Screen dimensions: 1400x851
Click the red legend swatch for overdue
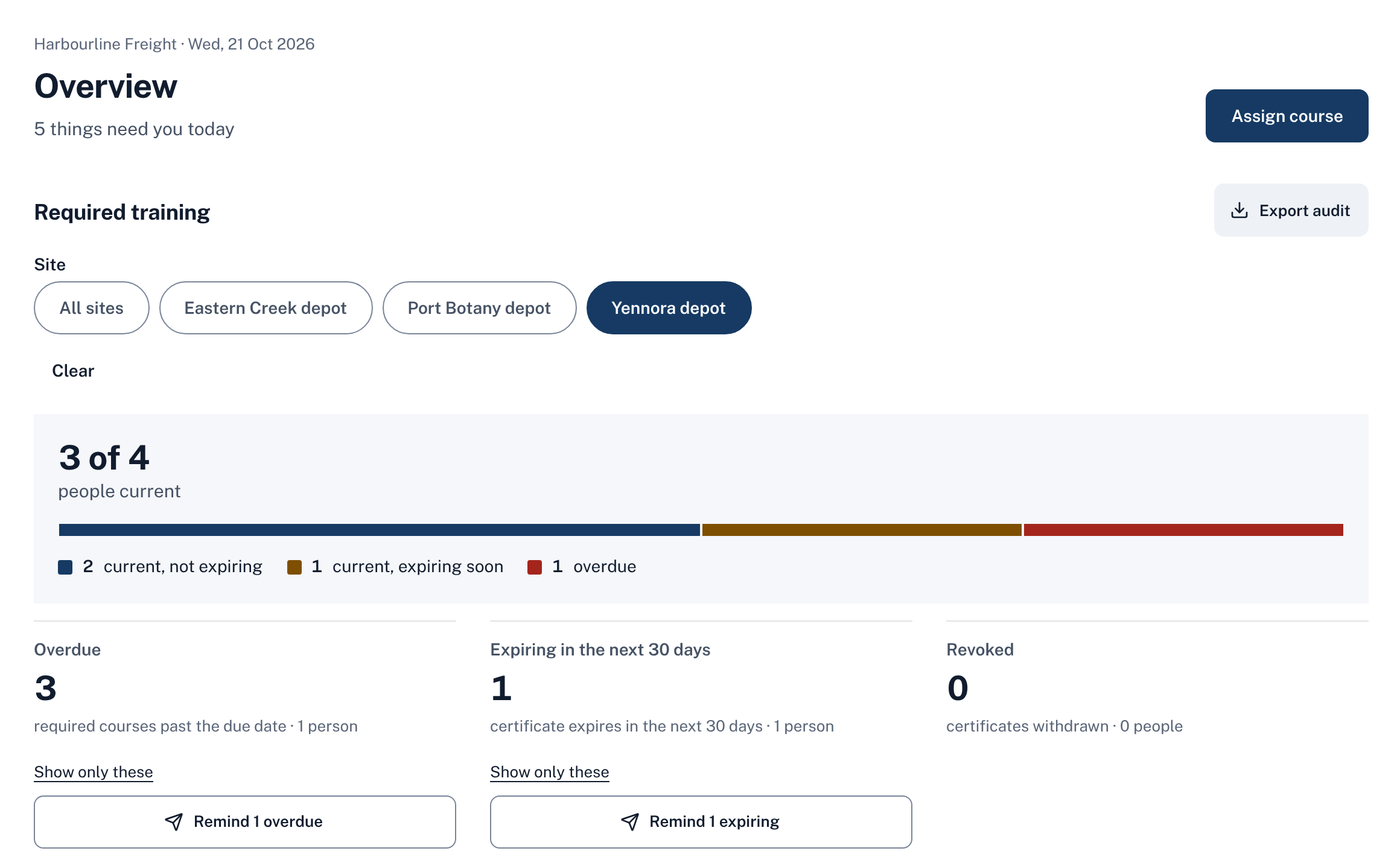535,567
